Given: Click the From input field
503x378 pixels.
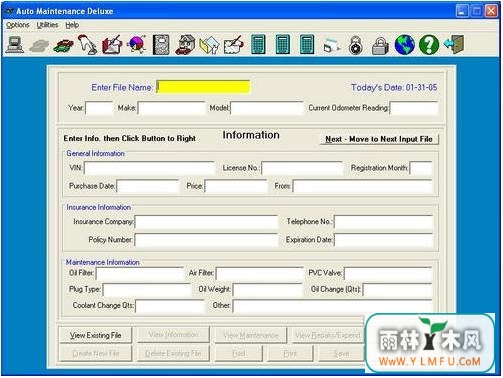Looking at the screenshot, I should pyautogui.click(x=363, y=186).
